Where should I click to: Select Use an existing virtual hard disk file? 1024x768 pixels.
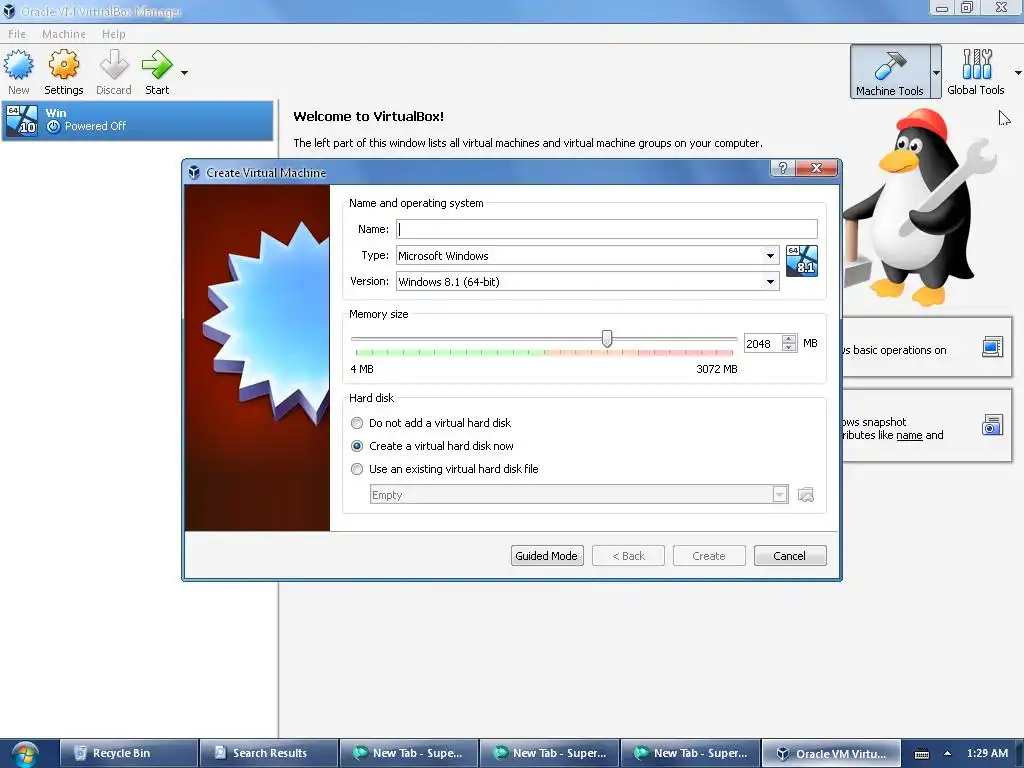pyautogui.click(x=445, y=469)
